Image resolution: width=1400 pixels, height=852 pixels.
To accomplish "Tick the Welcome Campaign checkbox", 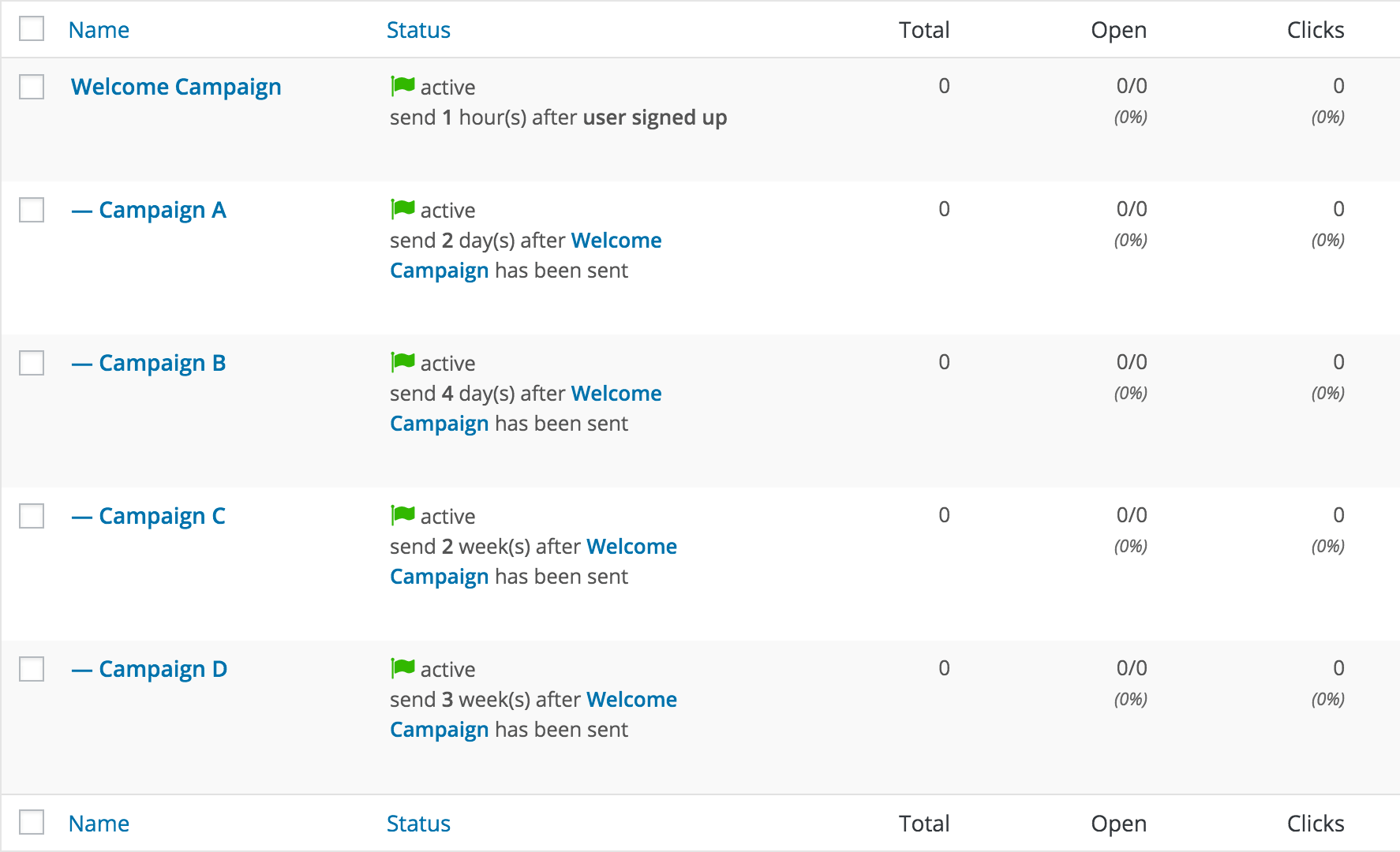I will [32, 87].
